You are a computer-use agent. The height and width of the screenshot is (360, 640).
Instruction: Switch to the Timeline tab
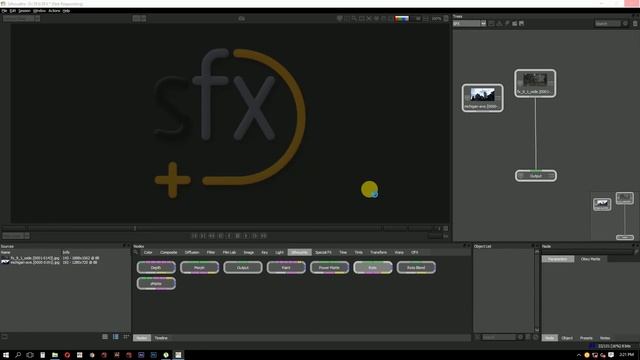[x=161, y=338]
